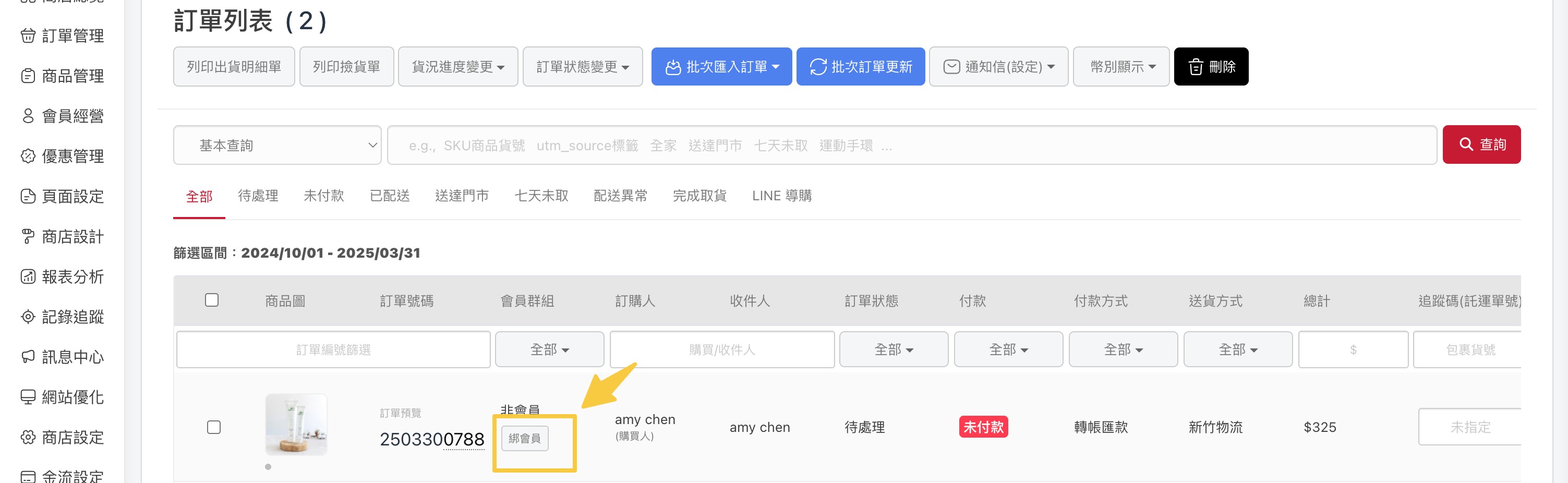
Task: Open the product thumbnail image
Action: tap(296, 425)
